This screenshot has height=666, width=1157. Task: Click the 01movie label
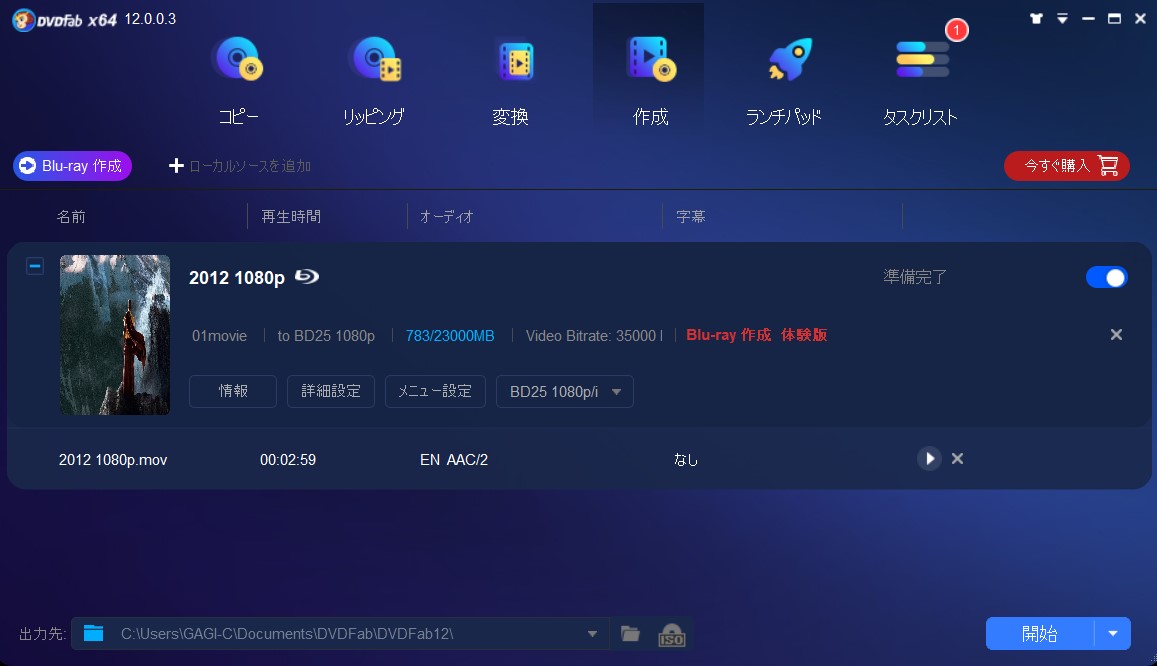219,336
